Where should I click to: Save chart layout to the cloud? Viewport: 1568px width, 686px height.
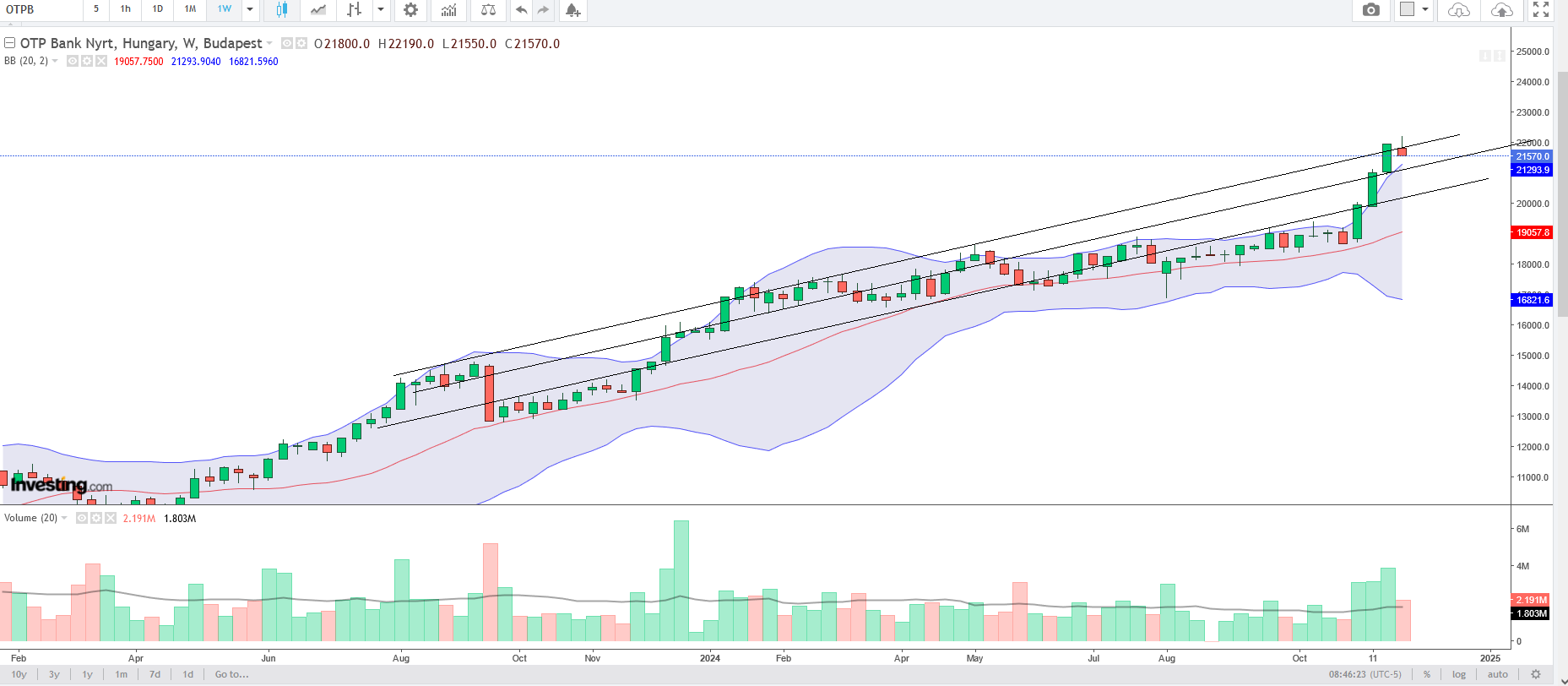[x=1502, y=9]
